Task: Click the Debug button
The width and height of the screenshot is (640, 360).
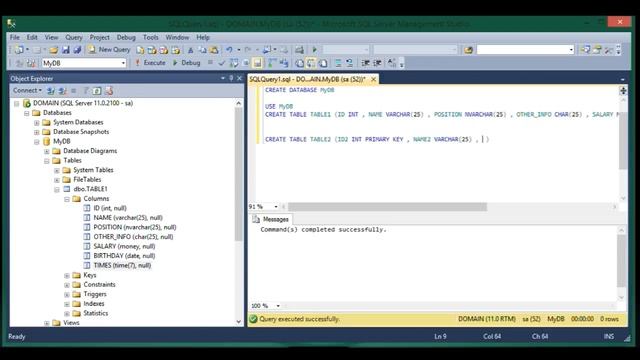Action: coord(186,63)
